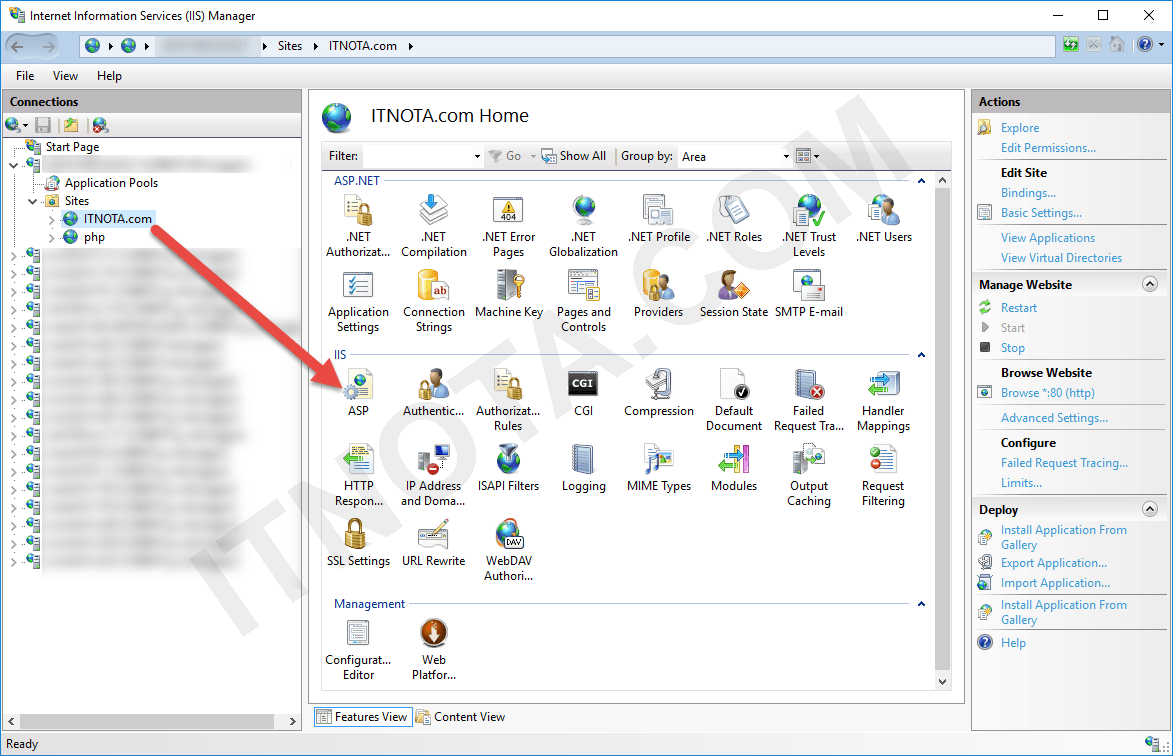This screenshot has width=1173, height=756.
Task: Open Failed Request Tracing Rules
Action: (x=809, y=390)
